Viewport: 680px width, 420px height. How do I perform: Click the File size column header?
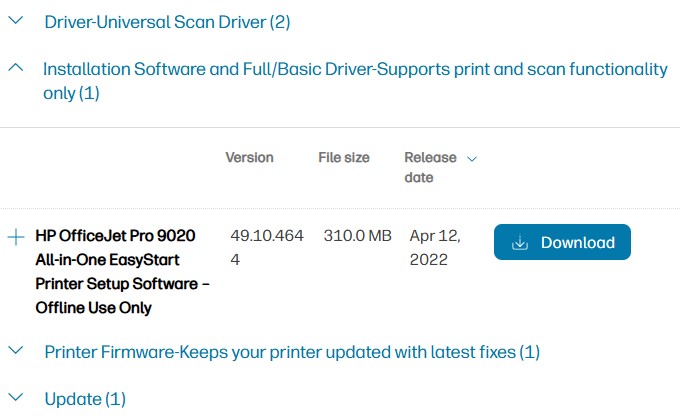344,158
